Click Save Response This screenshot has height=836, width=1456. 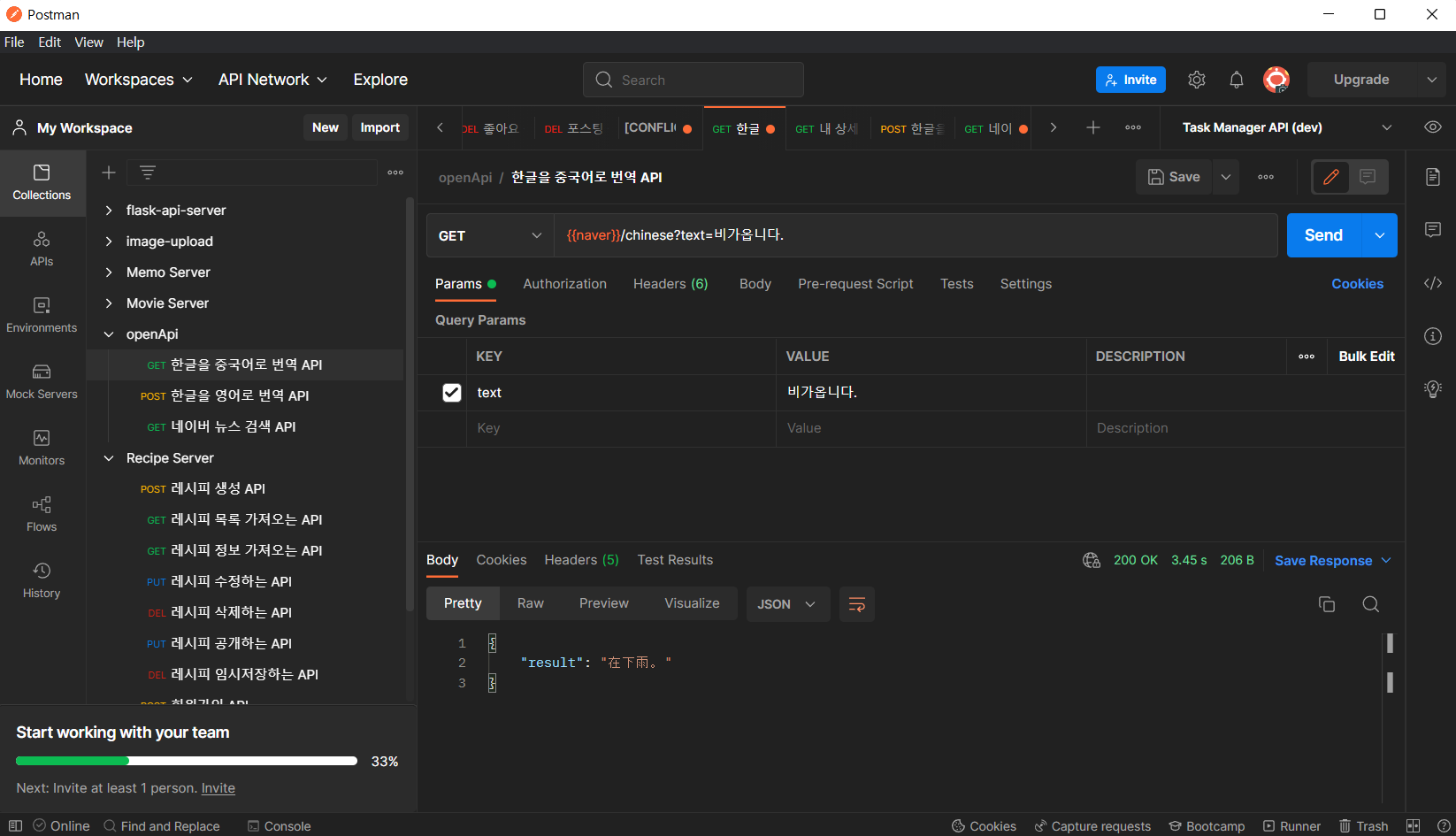pyautogui.click(x=1323, y=561)
